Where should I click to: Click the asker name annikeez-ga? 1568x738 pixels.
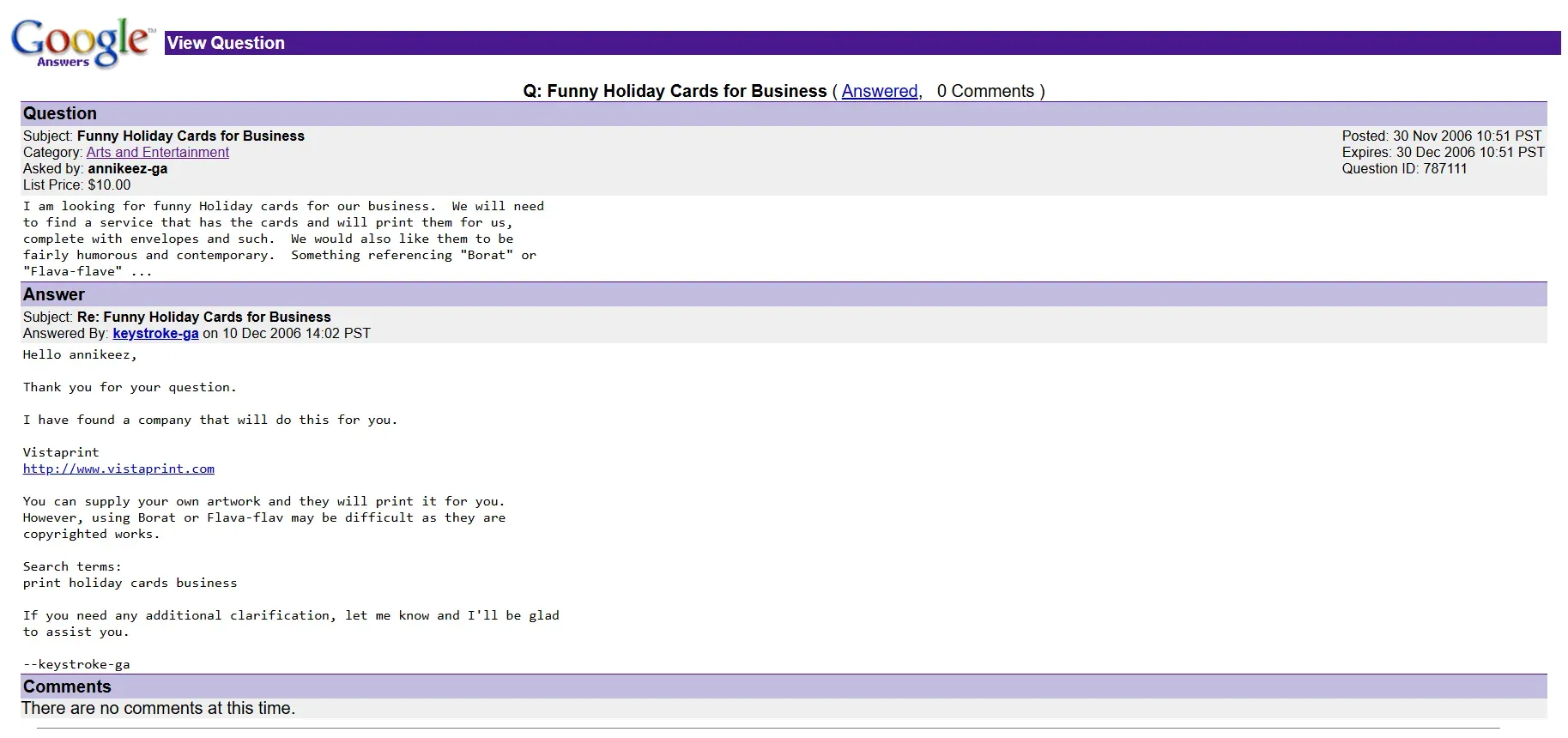(127, 168)
